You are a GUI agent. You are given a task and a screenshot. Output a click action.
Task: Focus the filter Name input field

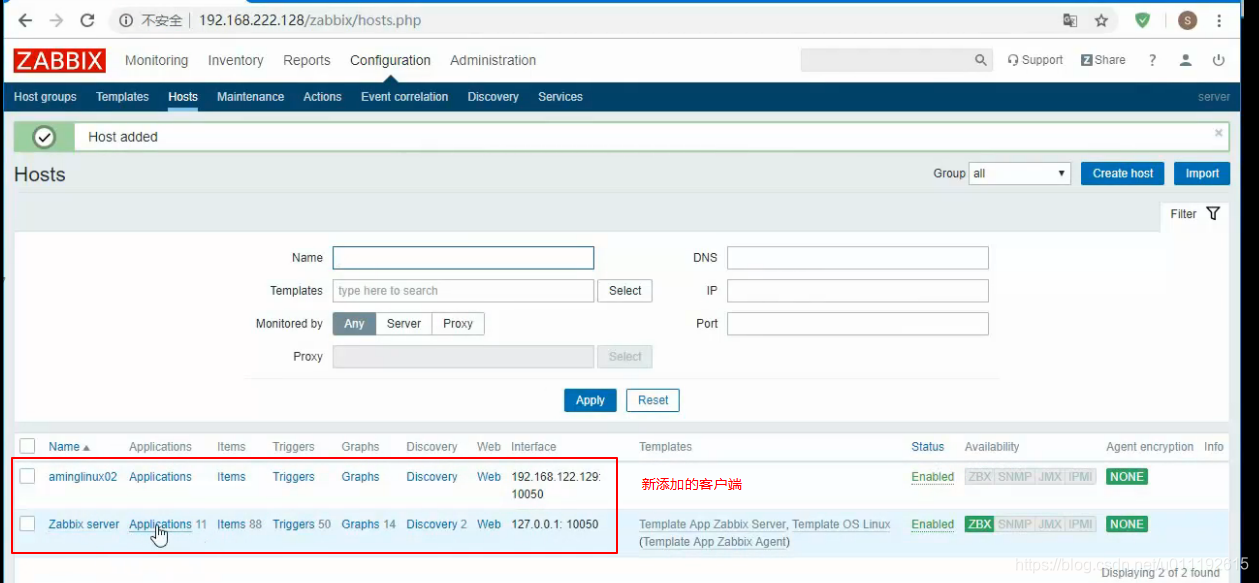[x=463, y=258]
